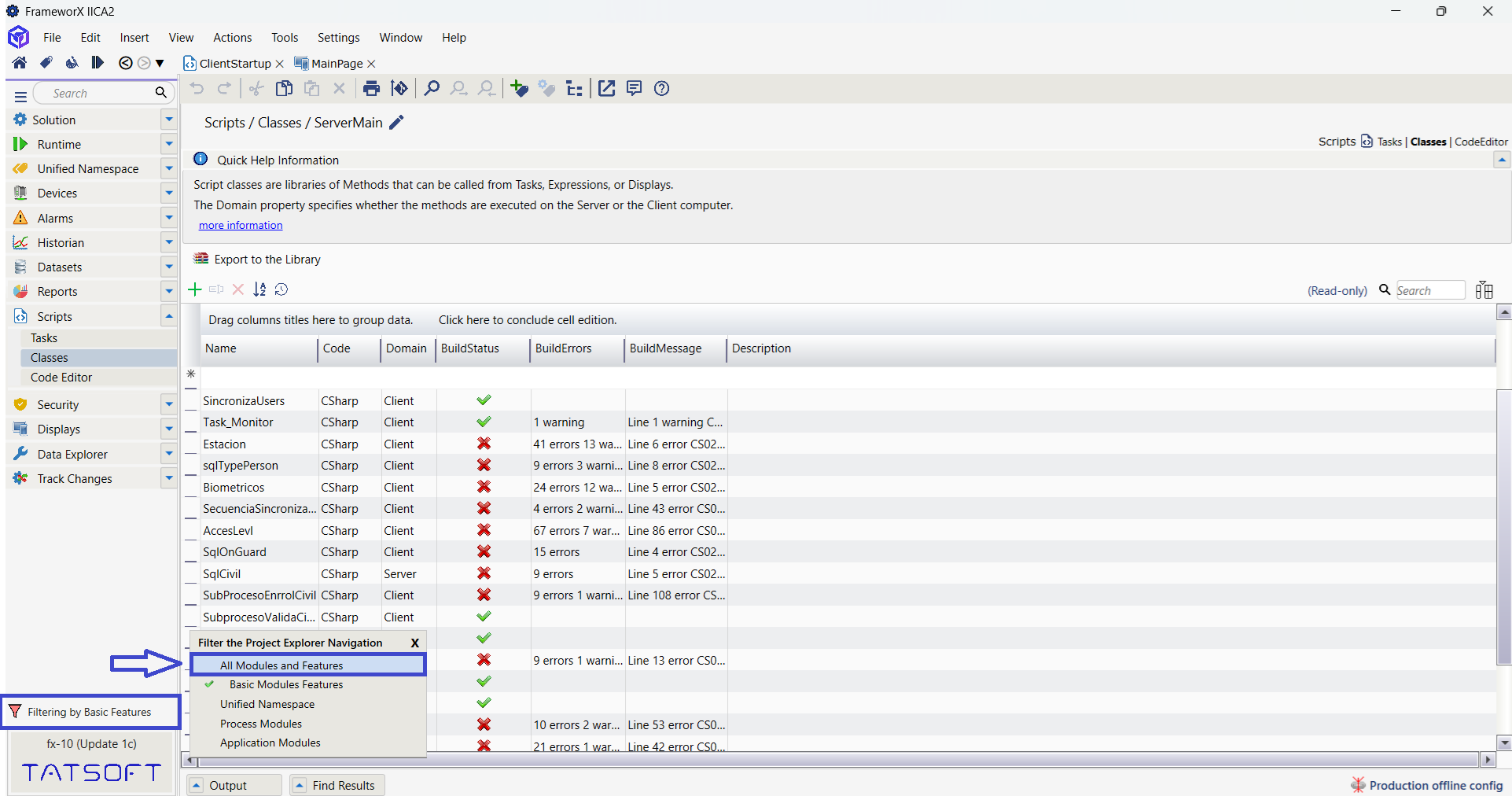Click the history clock icon above the grid
Viewport: 1512px width, 796px height.
pos(281,289)
